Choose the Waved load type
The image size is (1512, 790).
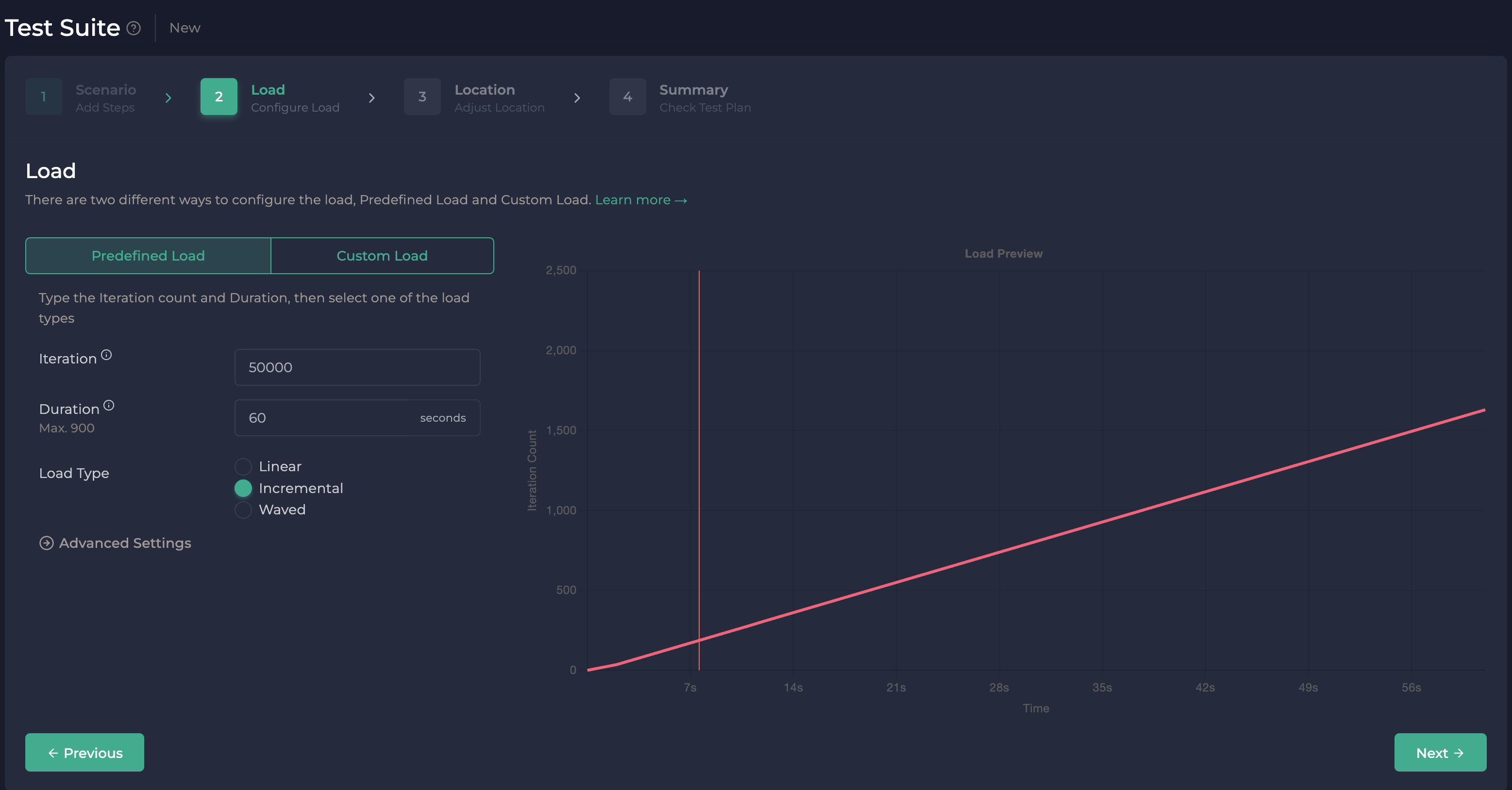tap(243, 510)
